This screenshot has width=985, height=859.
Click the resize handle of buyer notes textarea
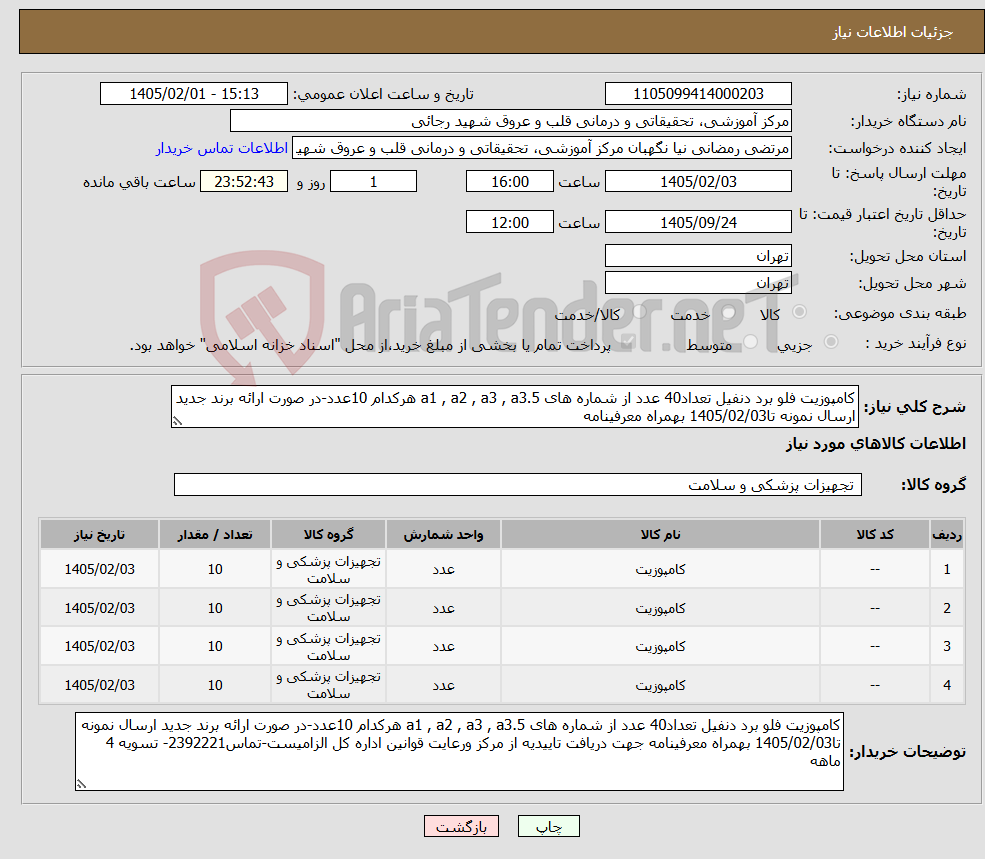(x=81, y=784)
